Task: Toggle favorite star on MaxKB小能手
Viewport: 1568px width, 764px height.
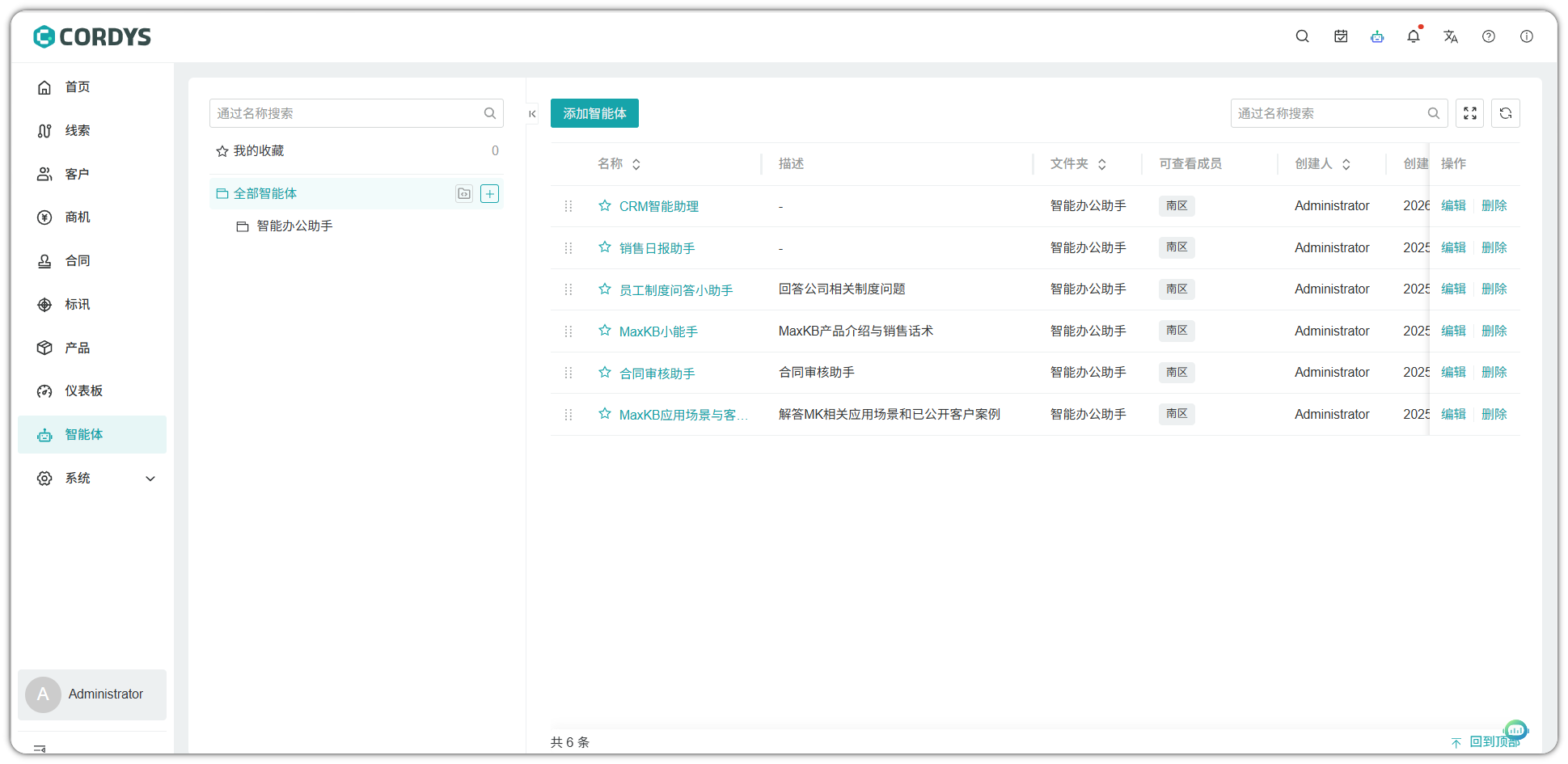Action: [x=604, y=331]
